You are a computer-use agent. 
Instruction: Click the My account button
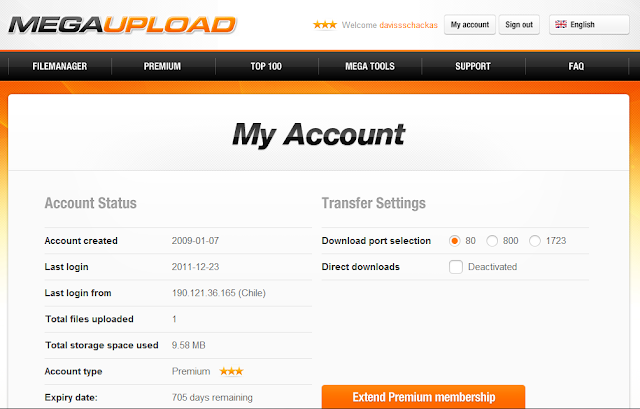click(x=470, y=24)
